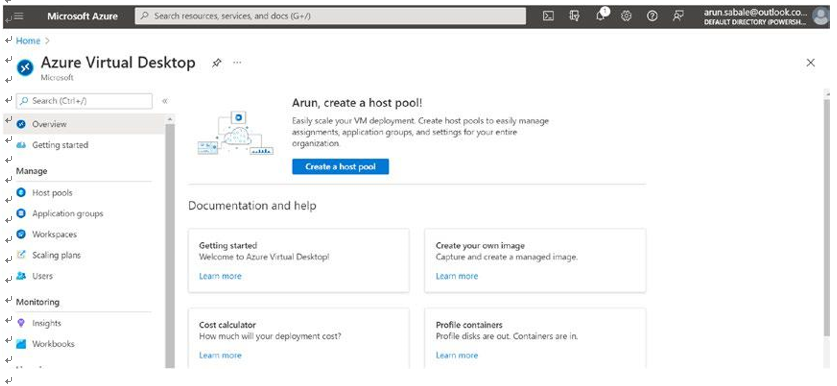Click the arun.sabale@outlook.co... account name

[755, 12]
